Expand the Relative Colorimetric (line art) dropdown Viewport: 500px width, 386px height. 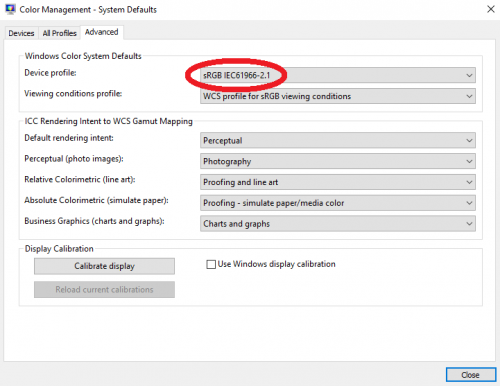coord(338,182)
